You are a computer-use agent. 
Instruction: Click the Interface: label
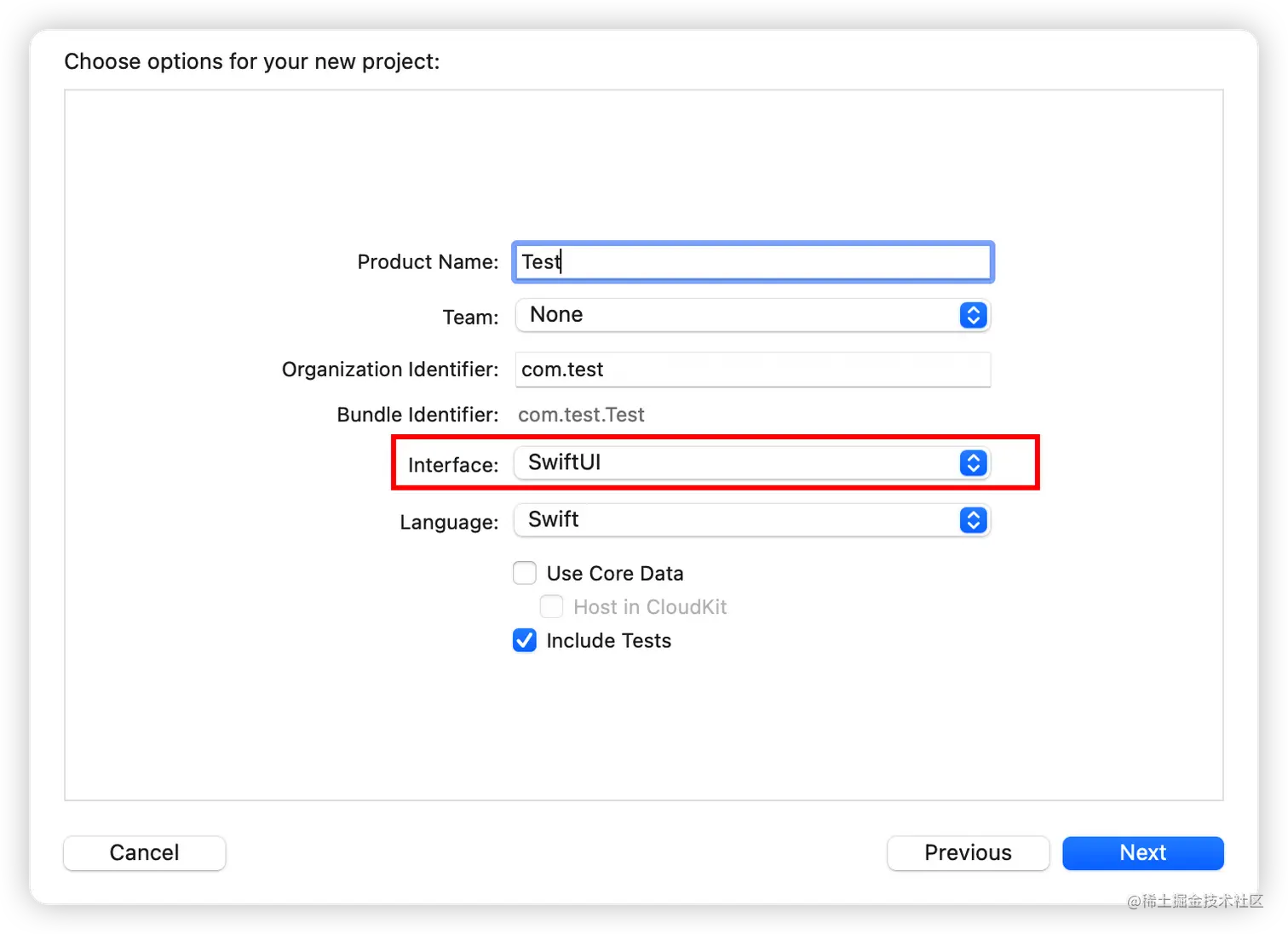point(453,465)
